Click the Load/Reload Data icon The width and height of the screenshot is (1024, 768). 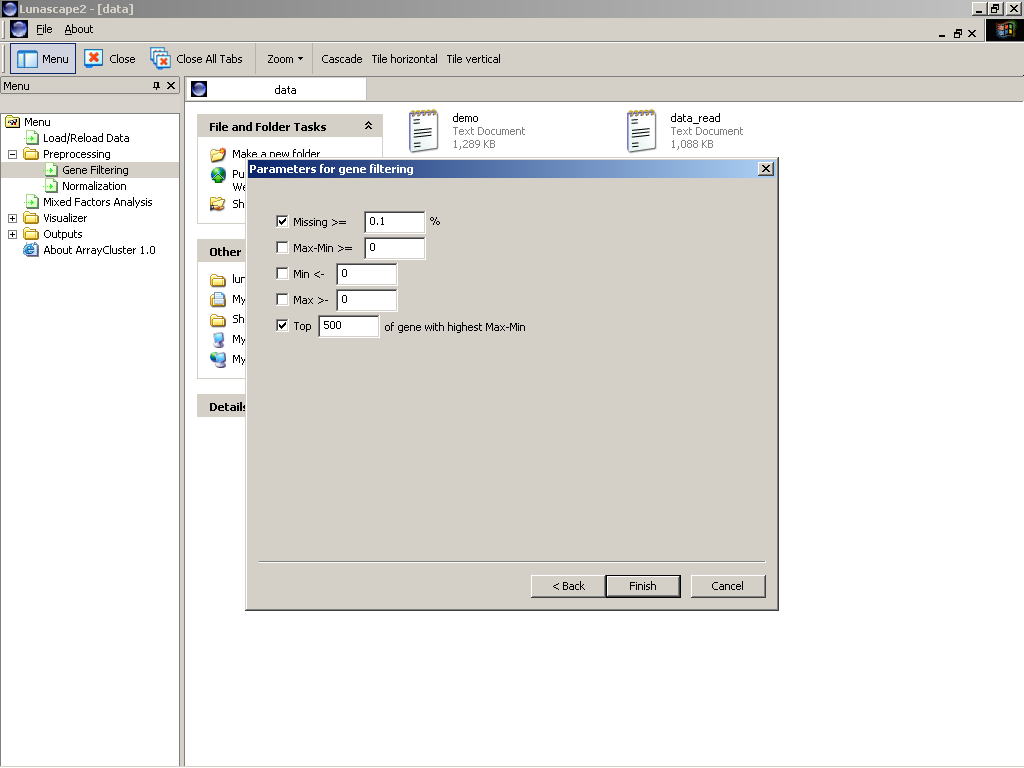click(x=31, y=138)
